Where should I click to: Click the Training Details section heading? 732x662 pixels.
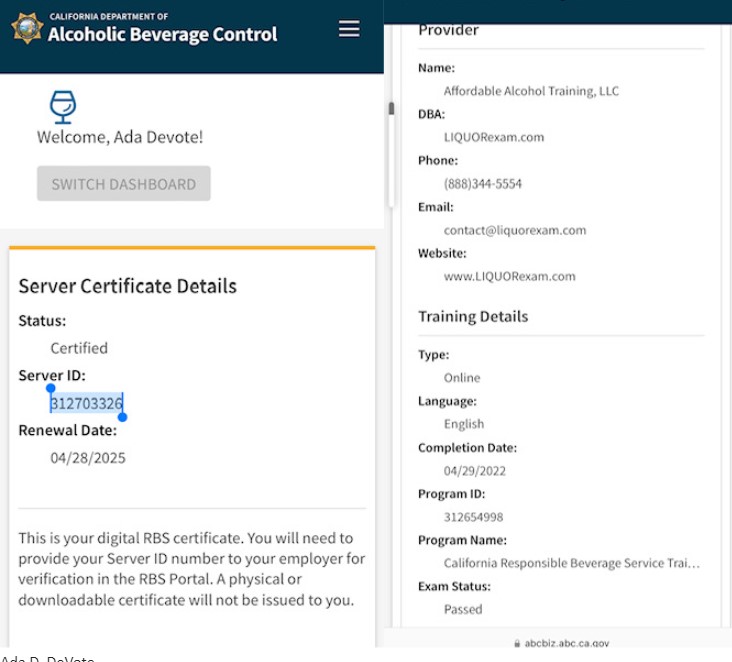click(x=473, y=316)
